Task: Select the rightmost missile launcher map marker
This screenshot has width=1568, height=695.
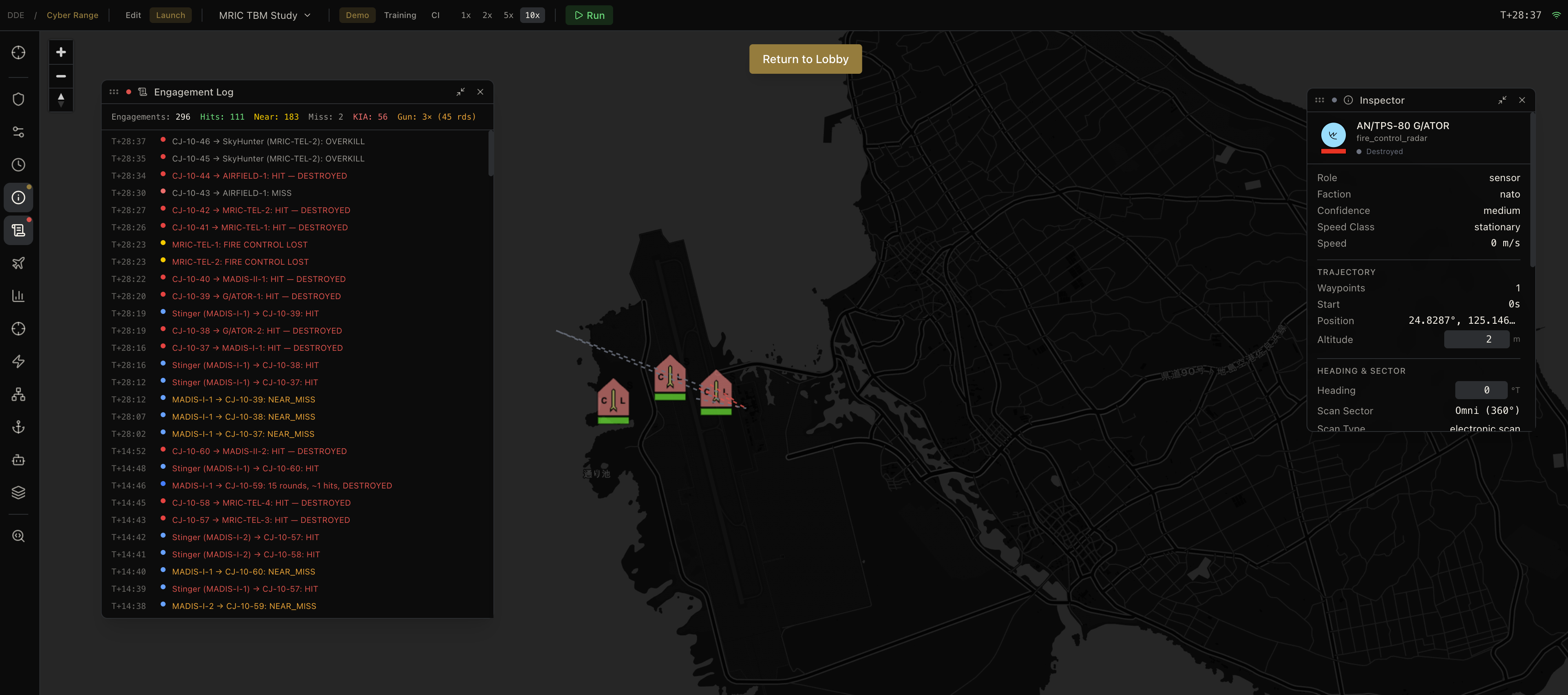Action: pyautogui.click(x=716, y=393)
